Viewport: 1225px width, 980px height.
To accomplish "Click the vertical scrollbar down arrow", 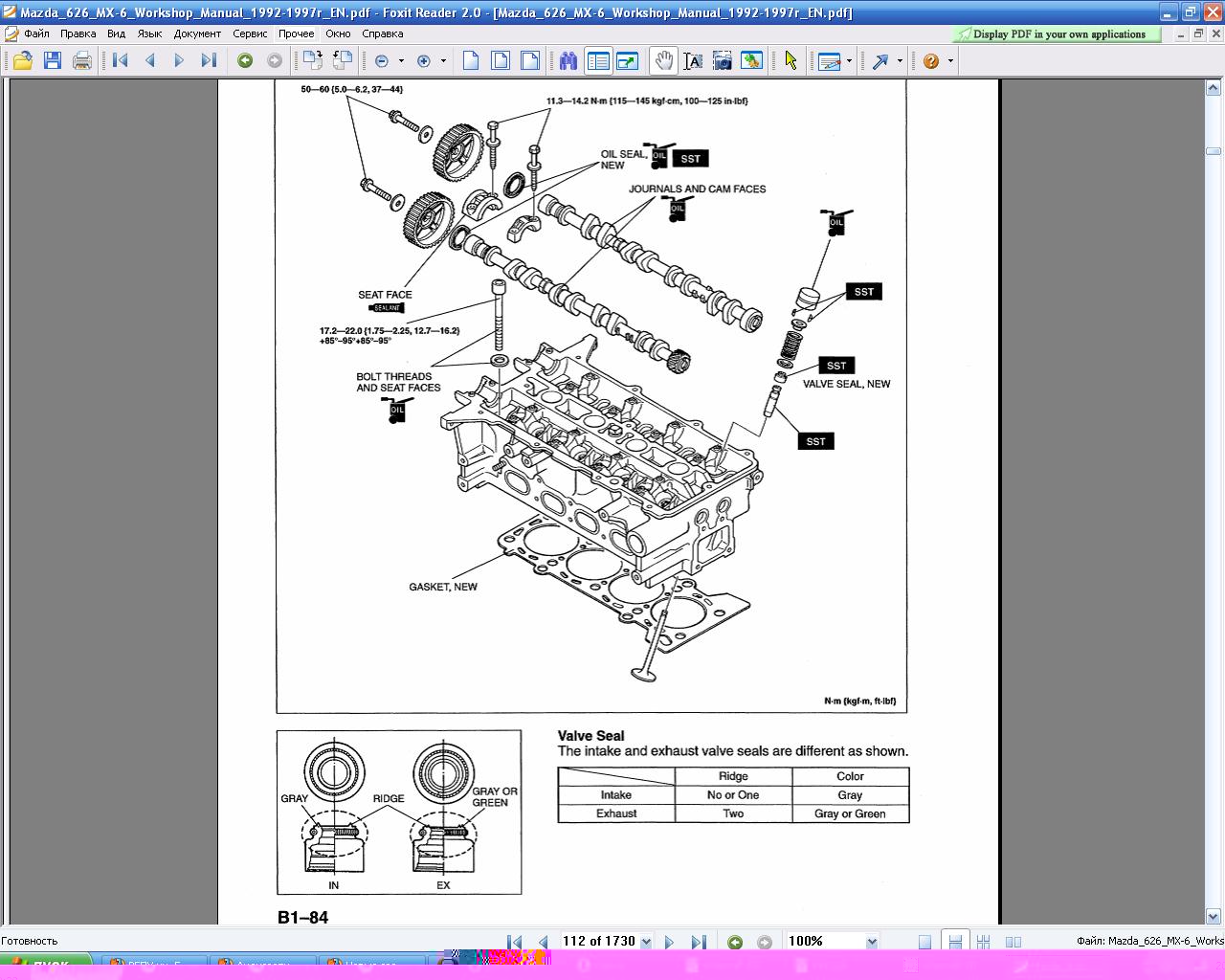I will coord(1213,916).
